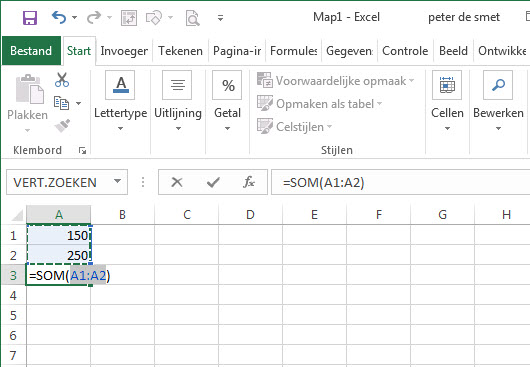Switch to the Invoegen ribbon tab

(124, 51)
